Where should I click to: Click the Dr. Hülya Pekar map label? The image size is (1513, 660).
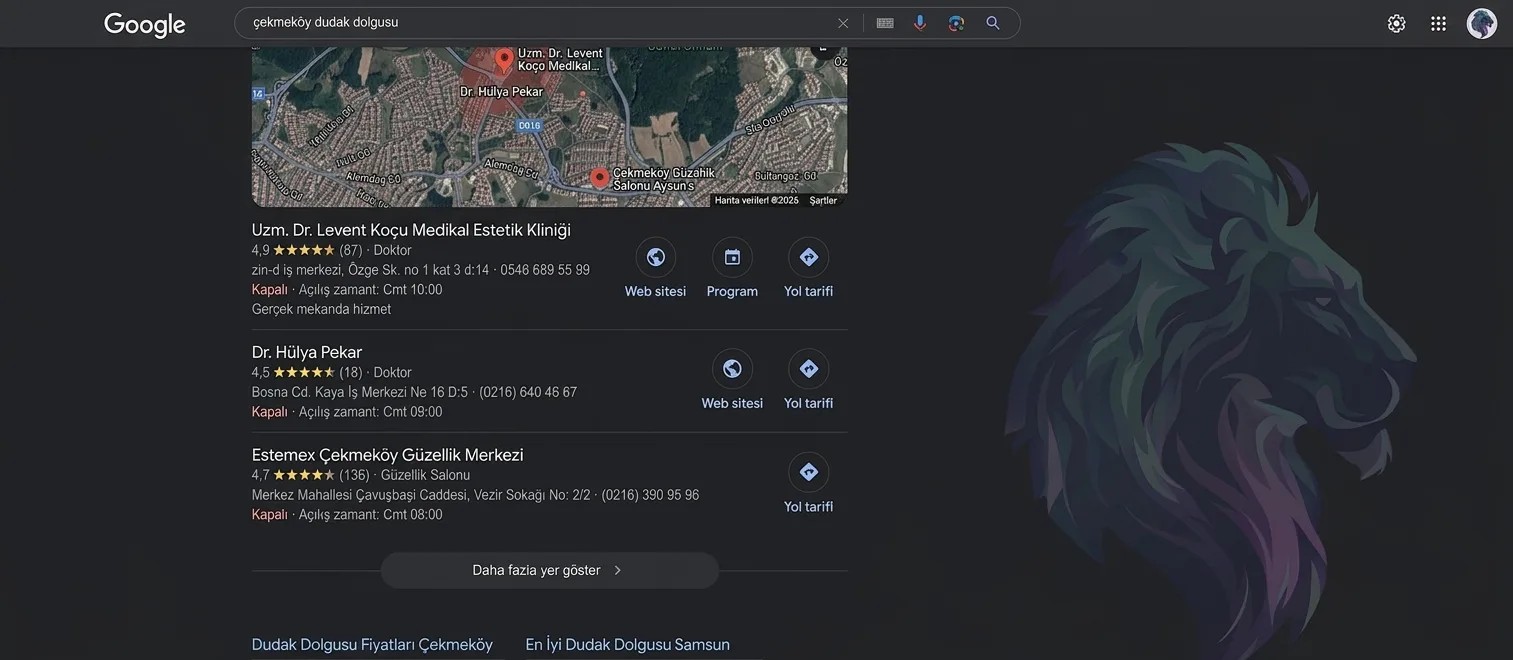(x=501, y=92)
